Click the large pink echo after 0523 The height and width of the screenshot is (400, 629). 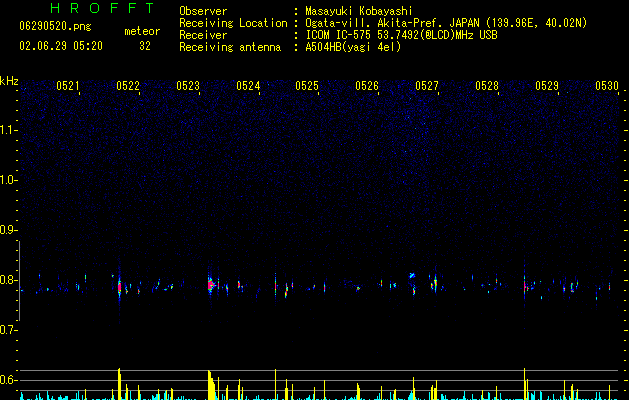click(x=211, y=285)
